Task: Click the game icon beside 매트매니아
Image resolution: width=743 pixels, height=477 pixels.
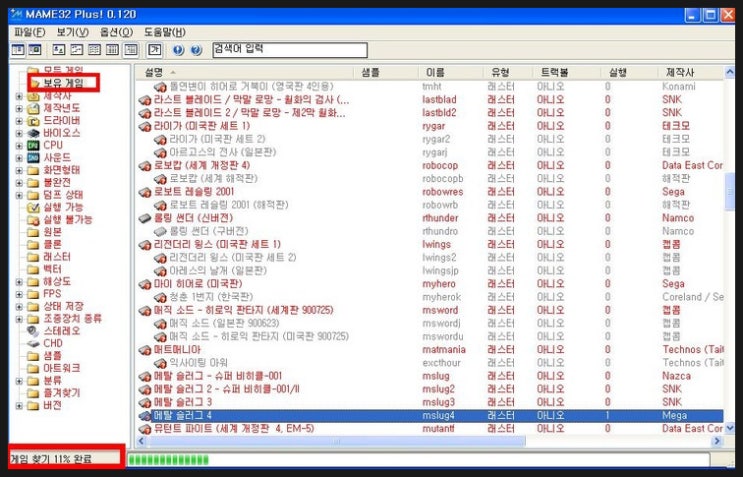Action: (x=145, y=350)
